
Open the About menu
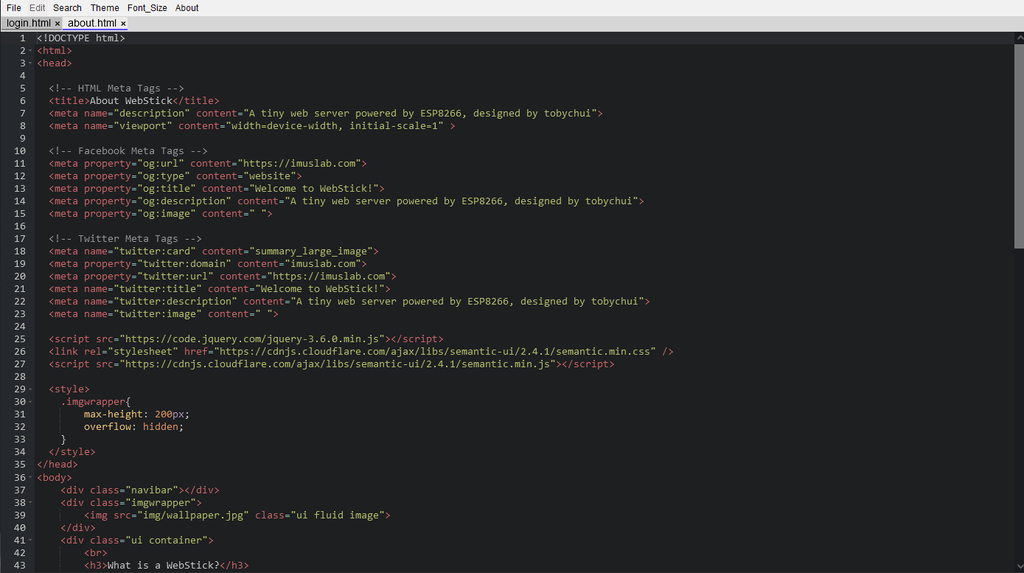click(x=187, y=8)
